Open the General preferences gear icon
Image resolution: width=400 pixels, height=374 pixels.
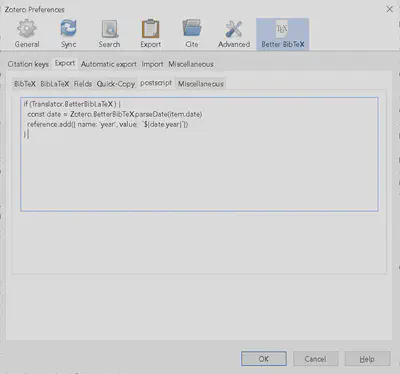(27, 29)
